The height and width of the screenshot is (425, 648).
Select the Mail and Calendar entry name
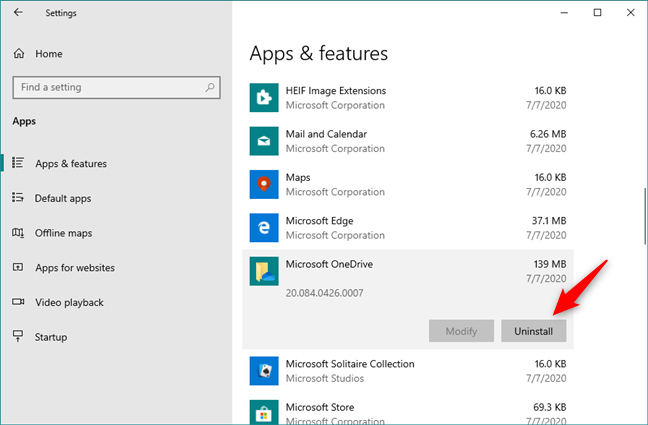(326, 134)
